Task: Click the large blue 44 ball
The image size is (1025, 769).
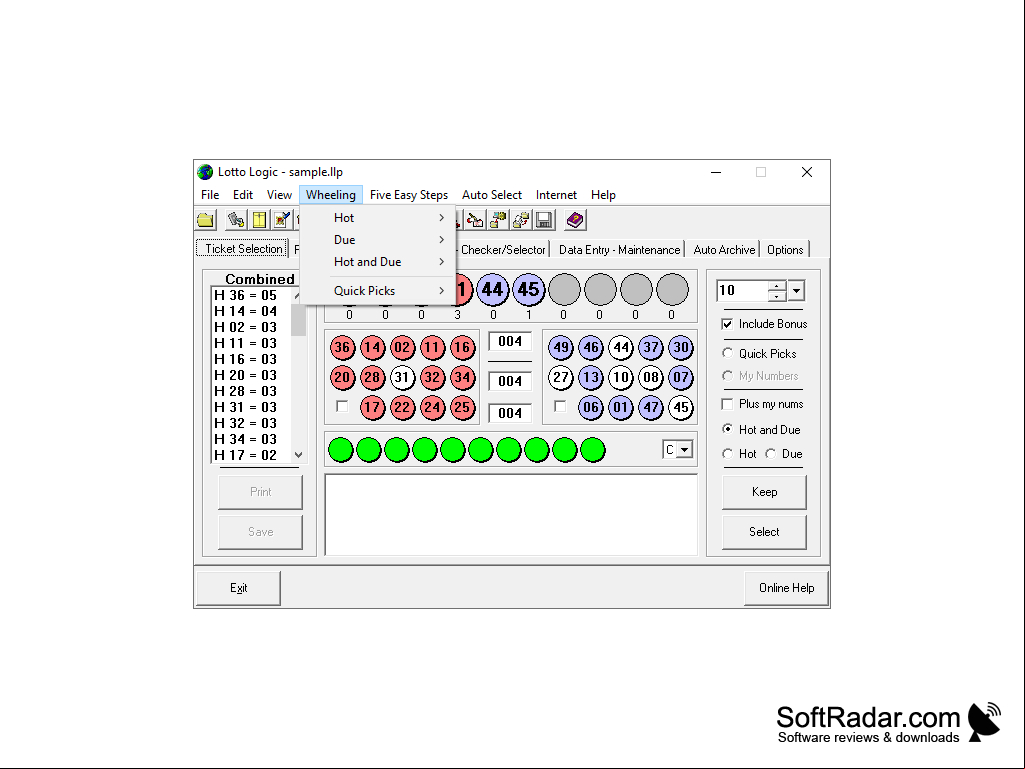Action: (x=493, y=290)
